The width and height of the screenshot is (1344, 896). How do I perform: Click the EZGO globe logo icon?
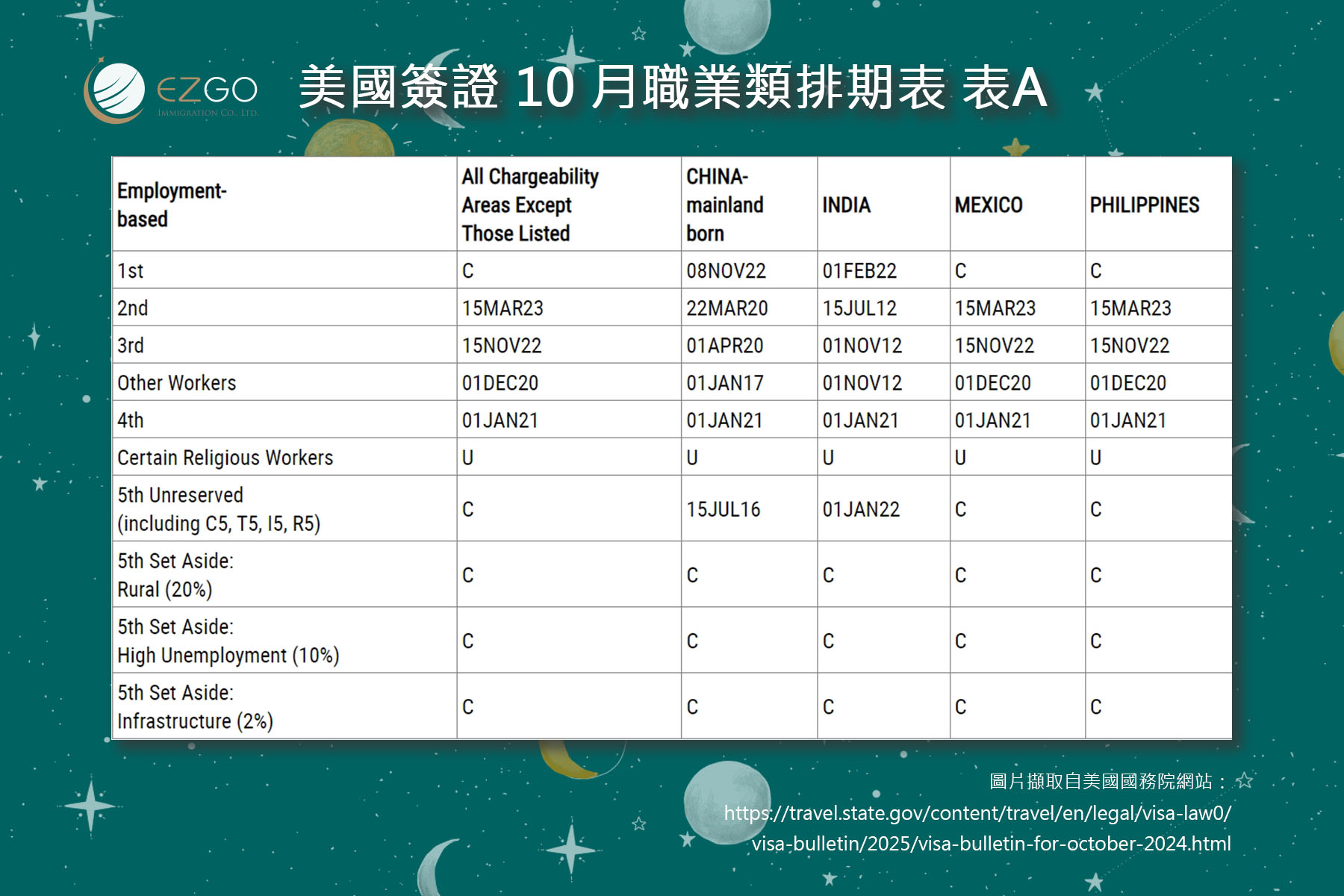(116, 91)
